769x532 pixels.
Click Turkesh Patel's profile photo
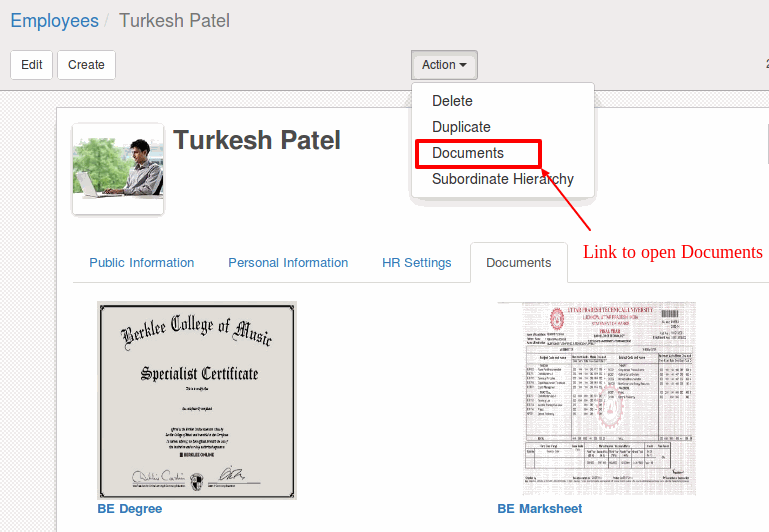(x=118, y=169)
